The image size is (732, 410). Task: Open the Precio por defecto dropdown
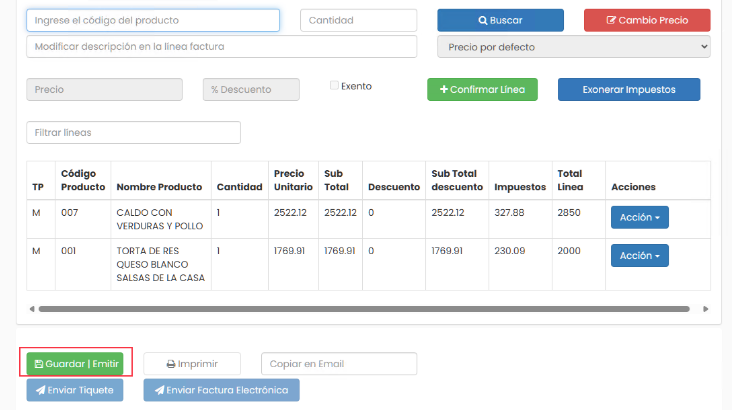pyautogui.click(x=573, y=47)
